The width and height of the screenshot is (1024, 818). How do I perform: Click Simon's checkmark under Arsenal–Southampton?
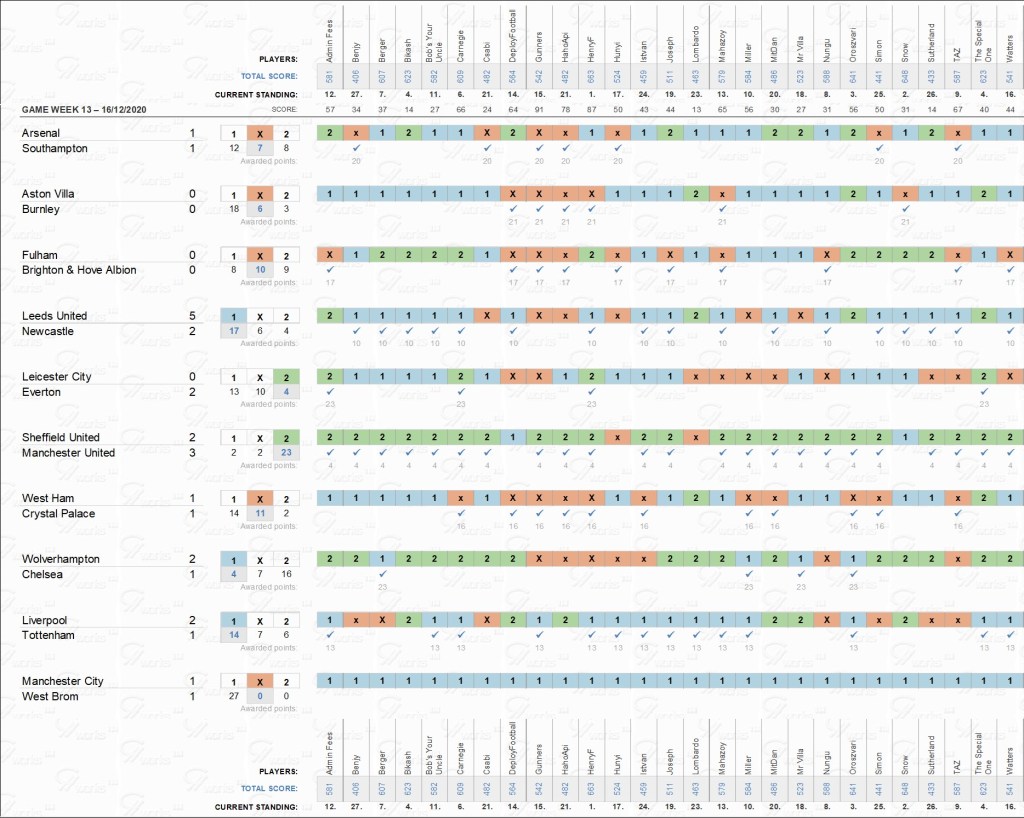[878, 148]
